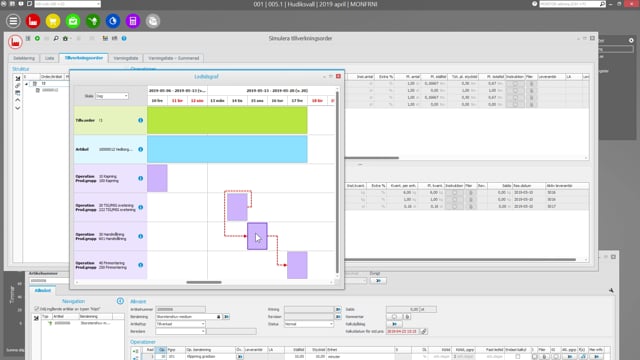This screenshot has width=640, height=360.
Task: Open the Artikeltyp dropdown
Action: 180,324
